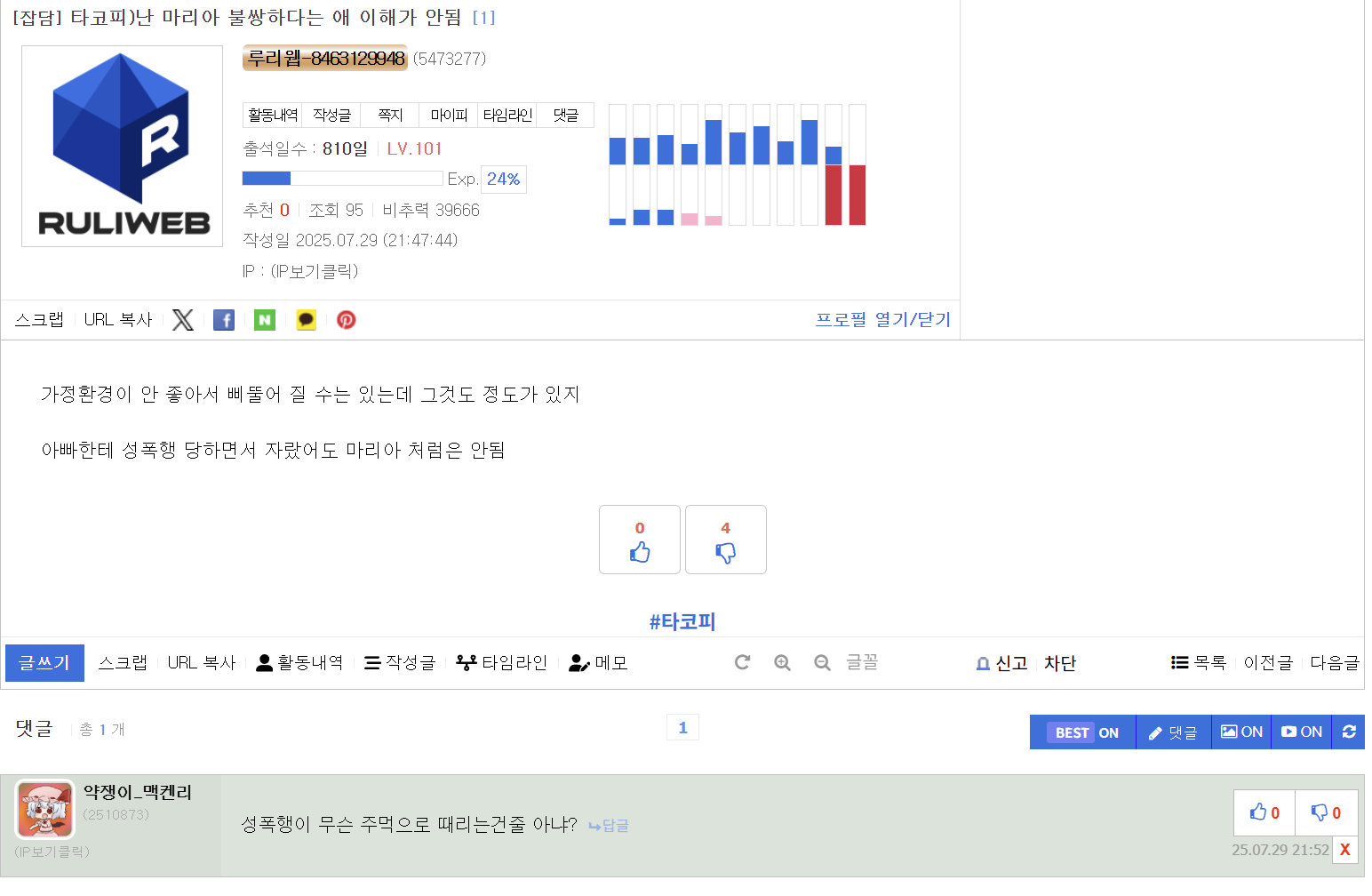The image size is (1372, 896).
Task: Click the thumbs-up recommend button on post
Action: point(640,540)
